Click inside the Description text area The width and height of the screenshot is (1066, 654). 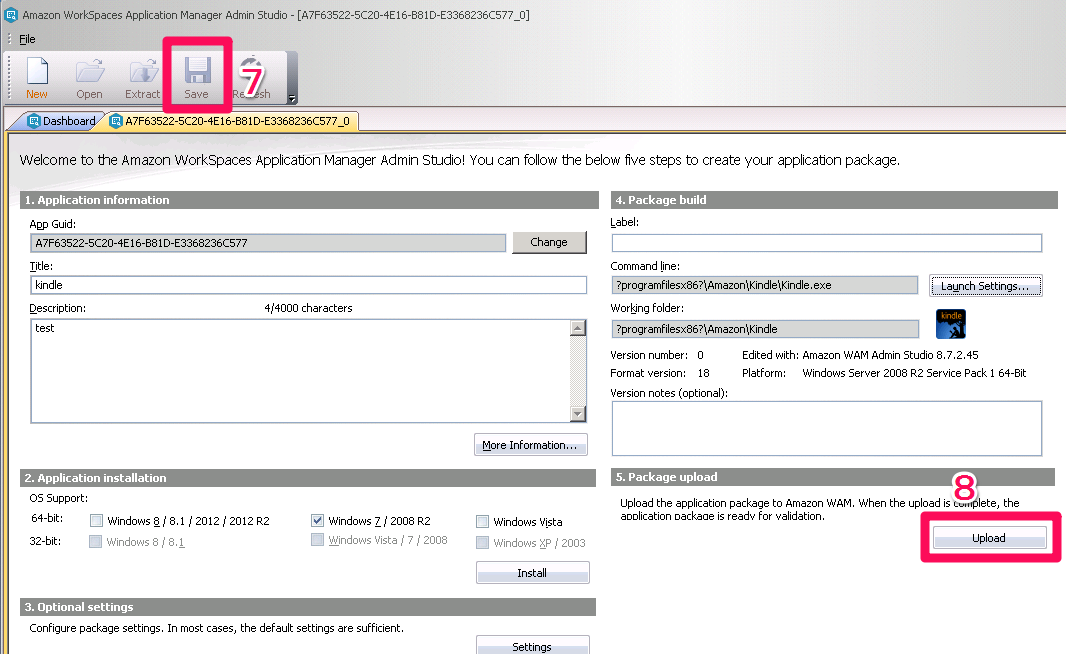point(300,371)
